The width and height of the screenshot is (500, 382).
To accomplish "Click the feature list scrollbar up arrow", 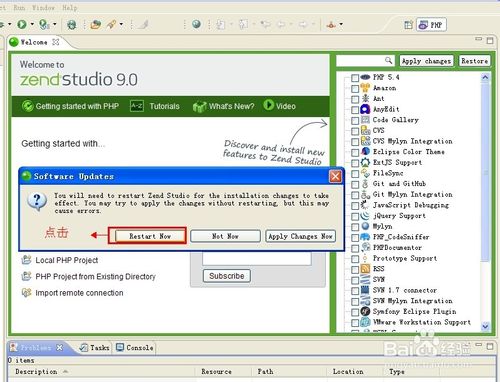I will coord(485,77).
